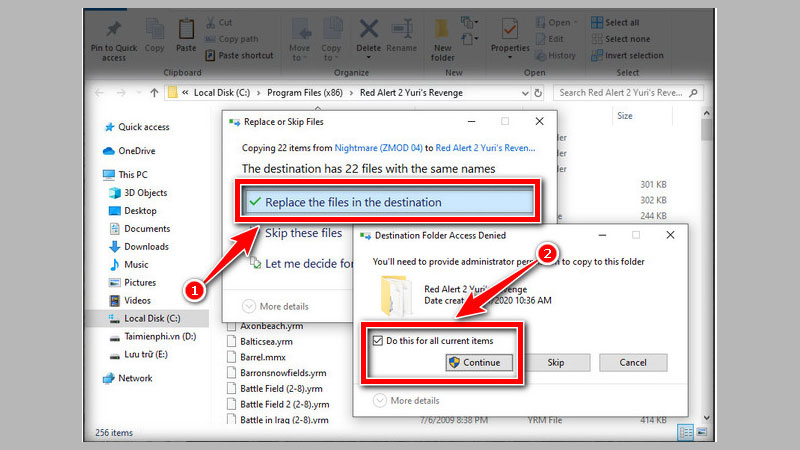Toggle 'Do this for all current items' checkbox
This screenshot has width=800, height=450.
click(377, 341)
